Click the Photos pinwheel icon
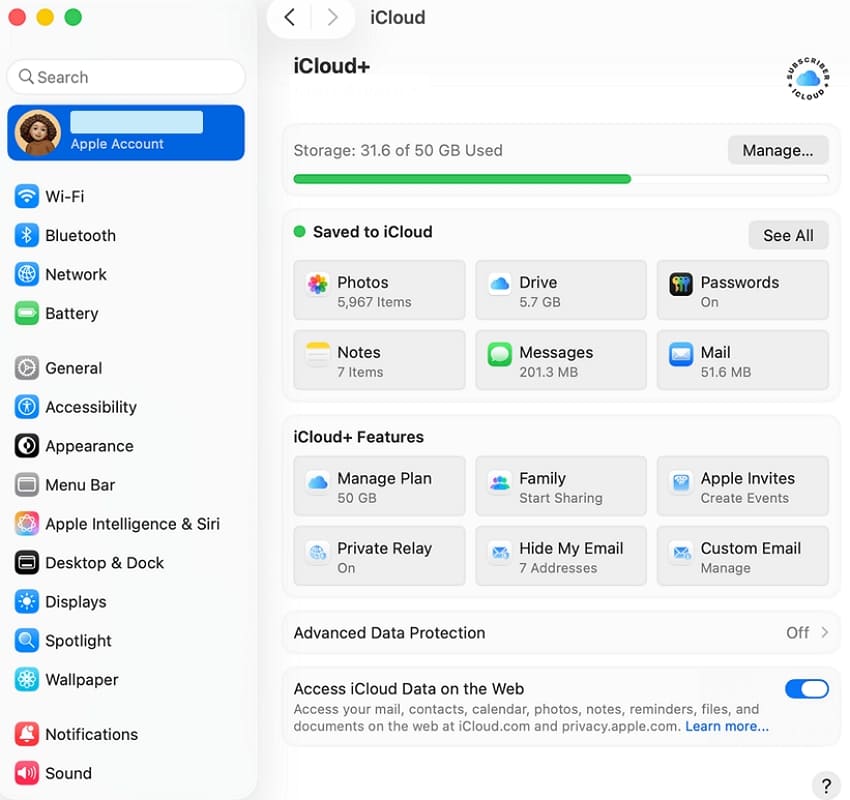Image resolution: width=850 pixels, height=800 pixels. tap(318, 284)
